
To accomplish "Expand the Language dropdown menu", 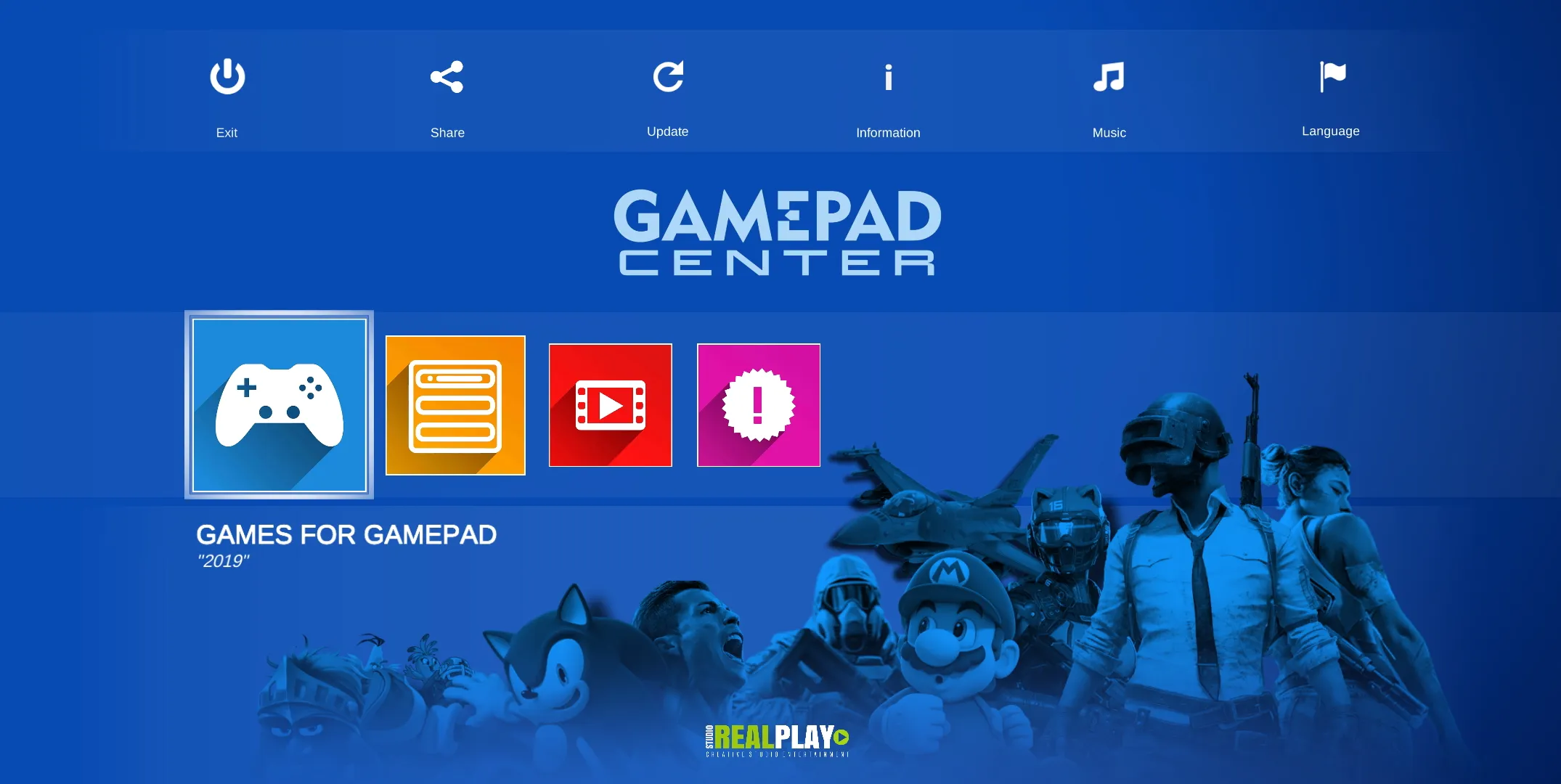I will (1329, 94).
